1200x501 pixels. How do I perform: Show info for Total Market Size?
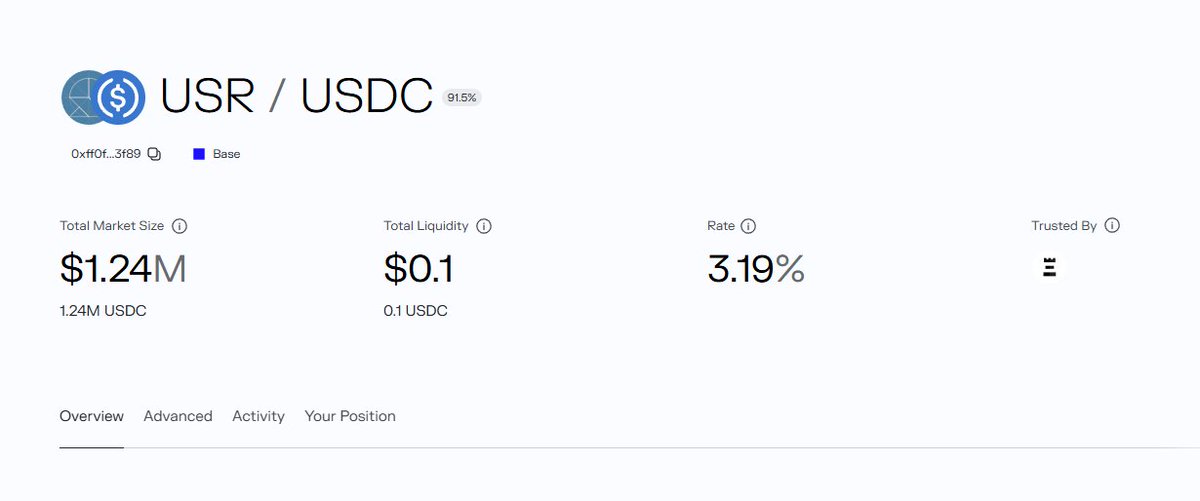tap(180, 226)
